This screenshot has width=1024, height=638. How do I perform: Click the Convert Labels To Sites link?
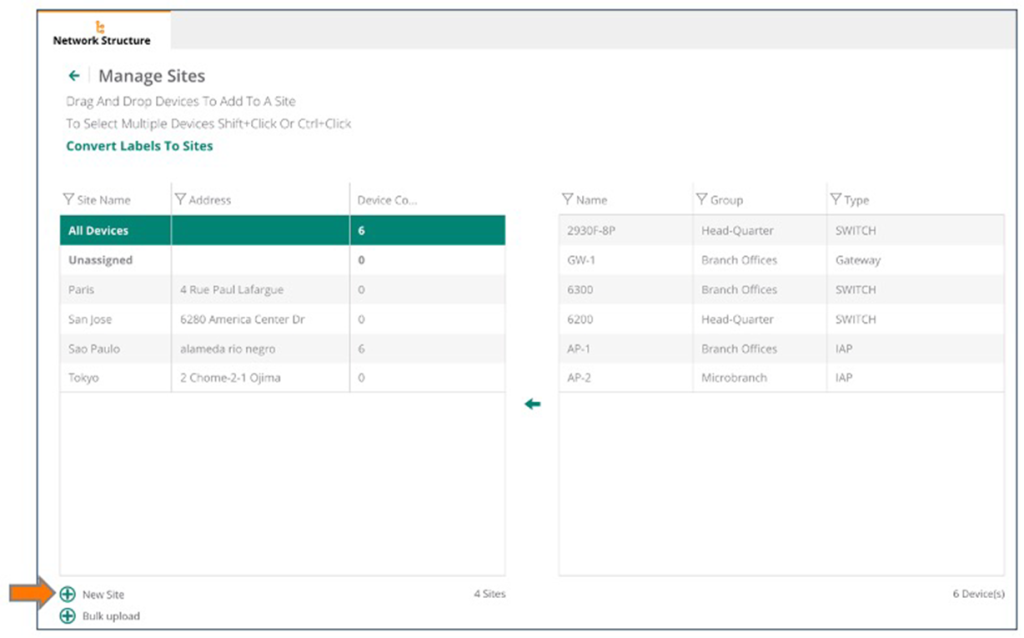click(x=139, y=146)
